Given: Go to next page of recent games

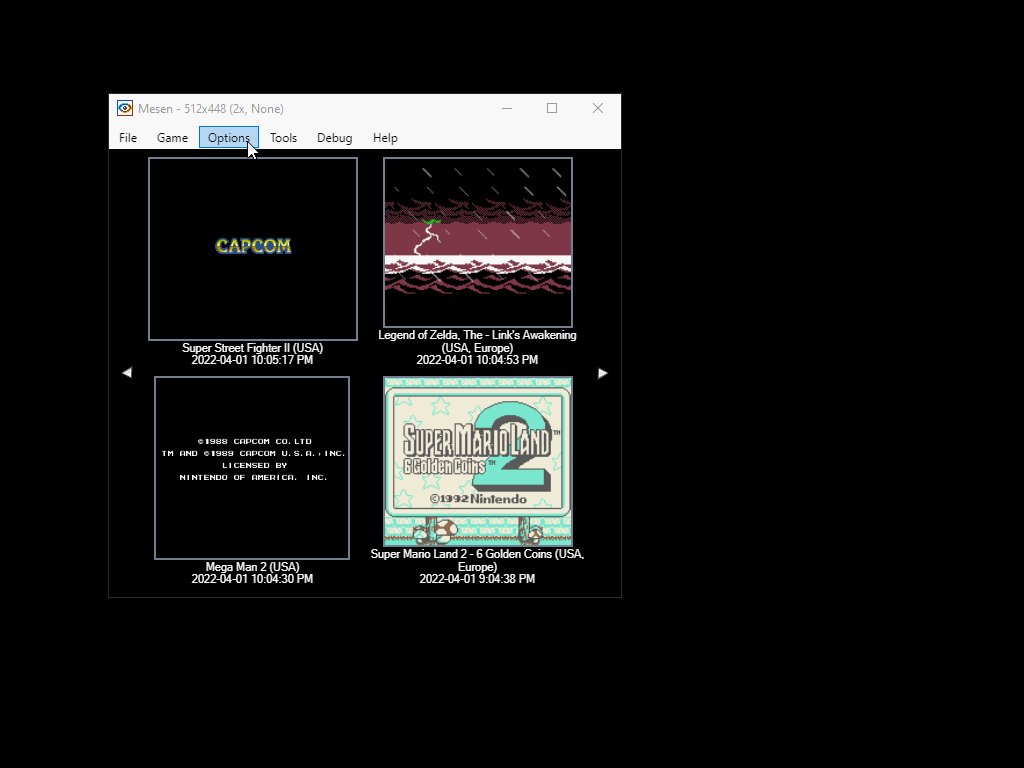Looking at the screenshot, I should pyautogui.click(x=603, y=373).
